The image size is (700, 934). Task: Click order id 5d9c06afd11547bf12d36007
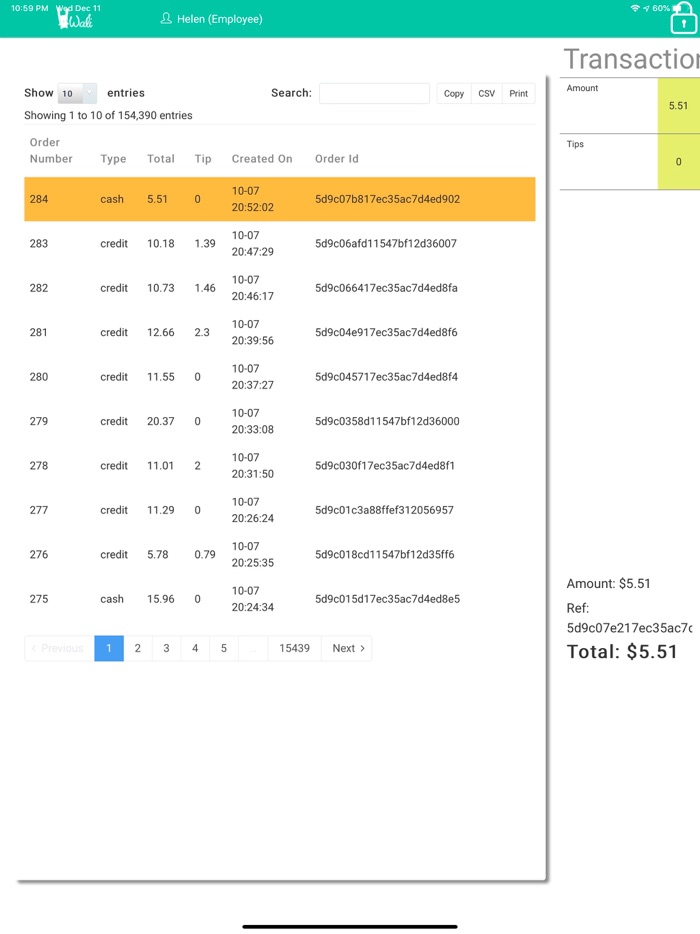click(x=386, y=243)
